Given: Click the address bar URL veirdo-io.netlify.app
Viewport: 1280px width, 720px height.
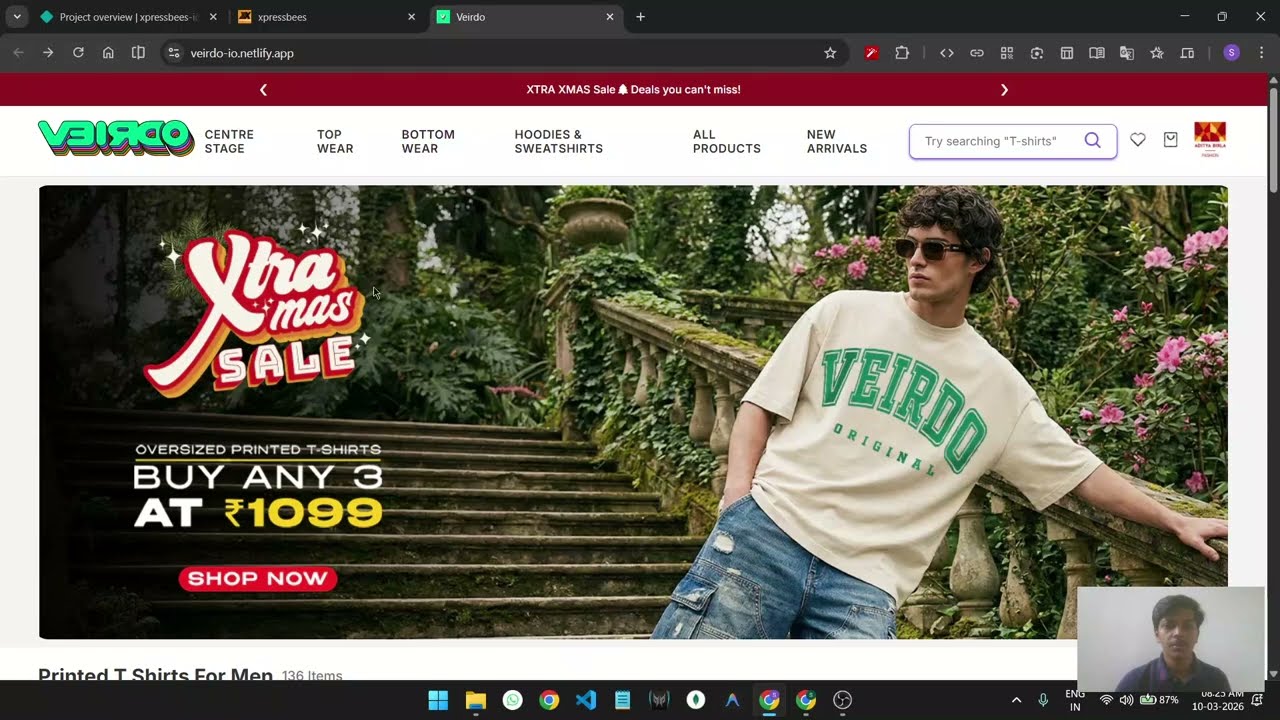Looking at the screenshot, I should pyautogui.click(x=242, y=53).
